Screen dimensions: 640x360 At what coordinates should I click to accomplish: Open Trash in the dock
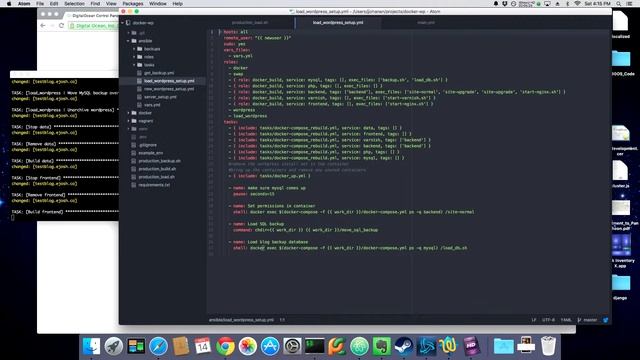click(548, 346)
